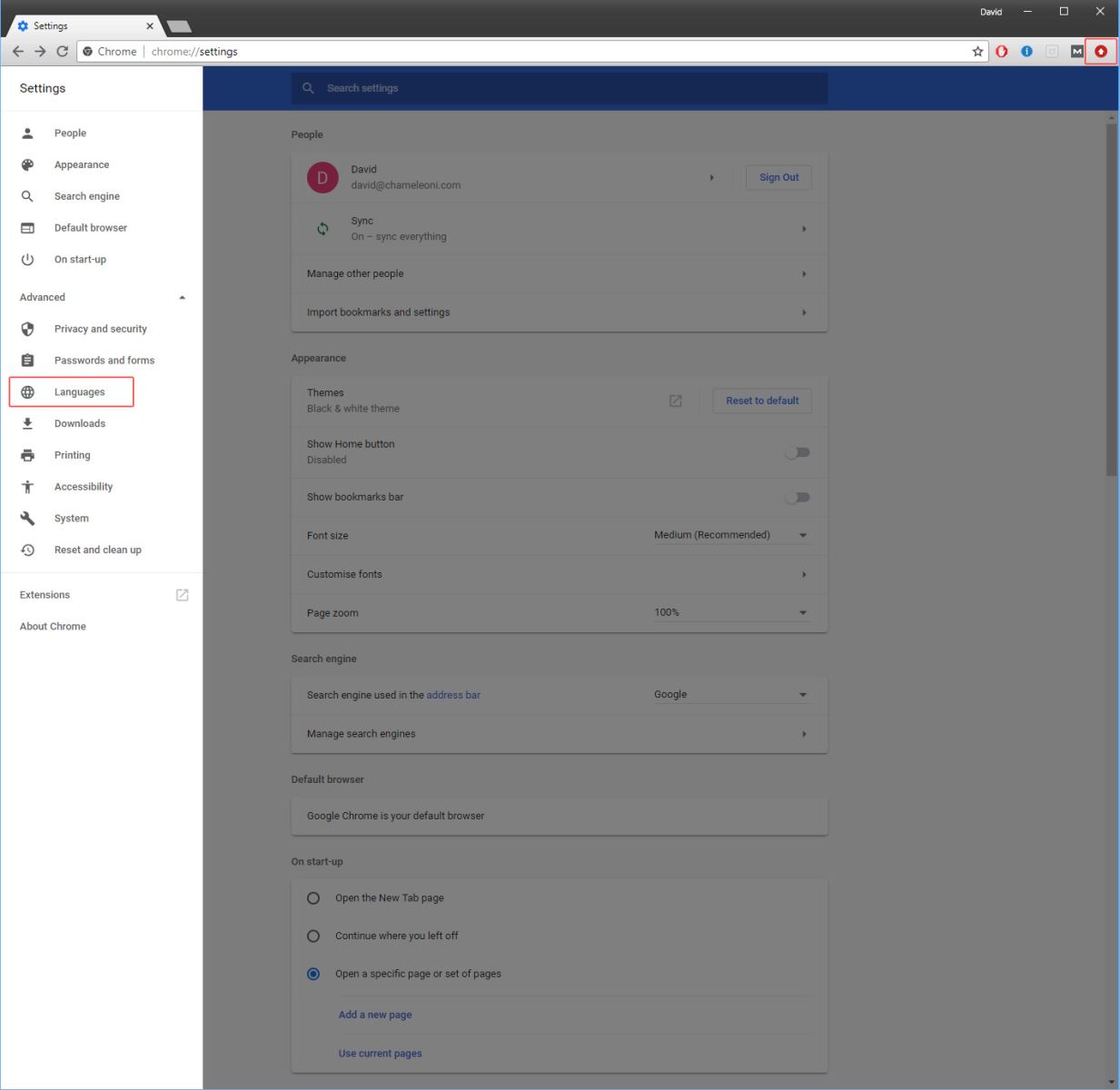Click the scrollbar down arrow
The width and height of the screenshot is (1120, 1090).
(1111, 1083)
